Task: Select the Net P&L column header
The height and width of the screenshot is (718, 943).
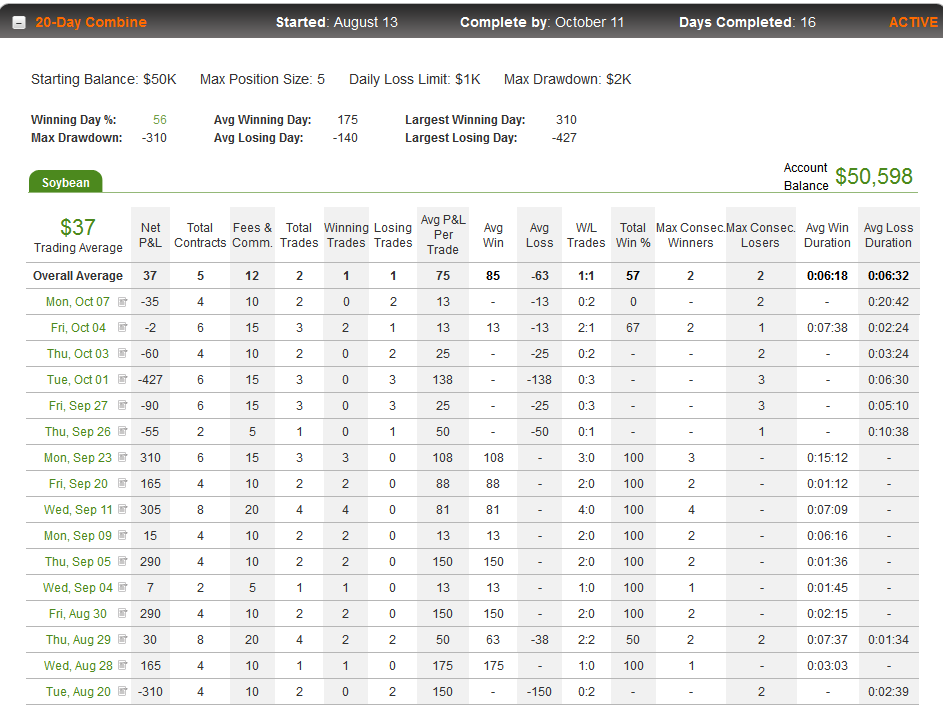Action: pyautogui.click(x=150, y=235)
